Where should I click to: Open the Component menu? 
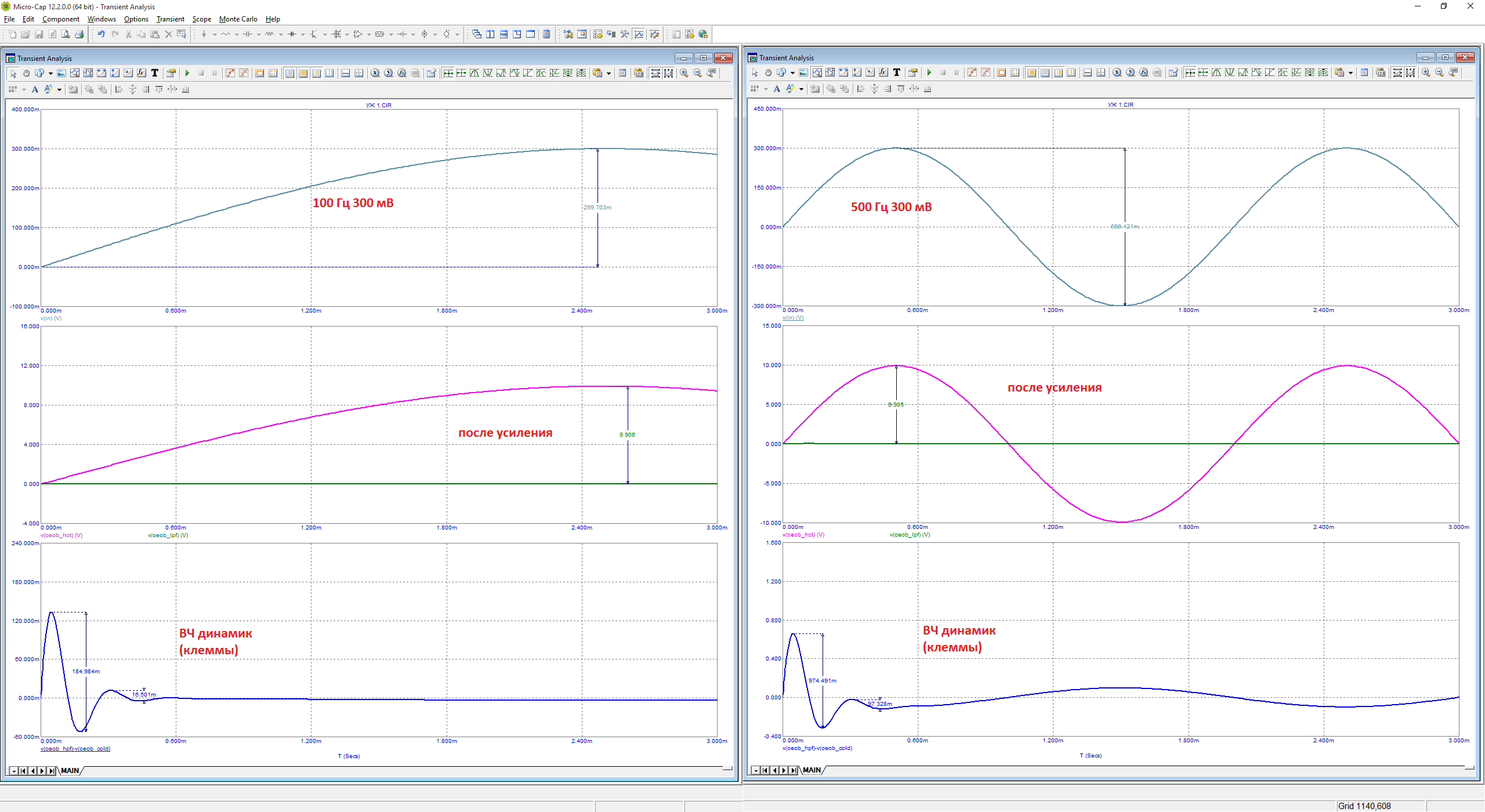61,19
